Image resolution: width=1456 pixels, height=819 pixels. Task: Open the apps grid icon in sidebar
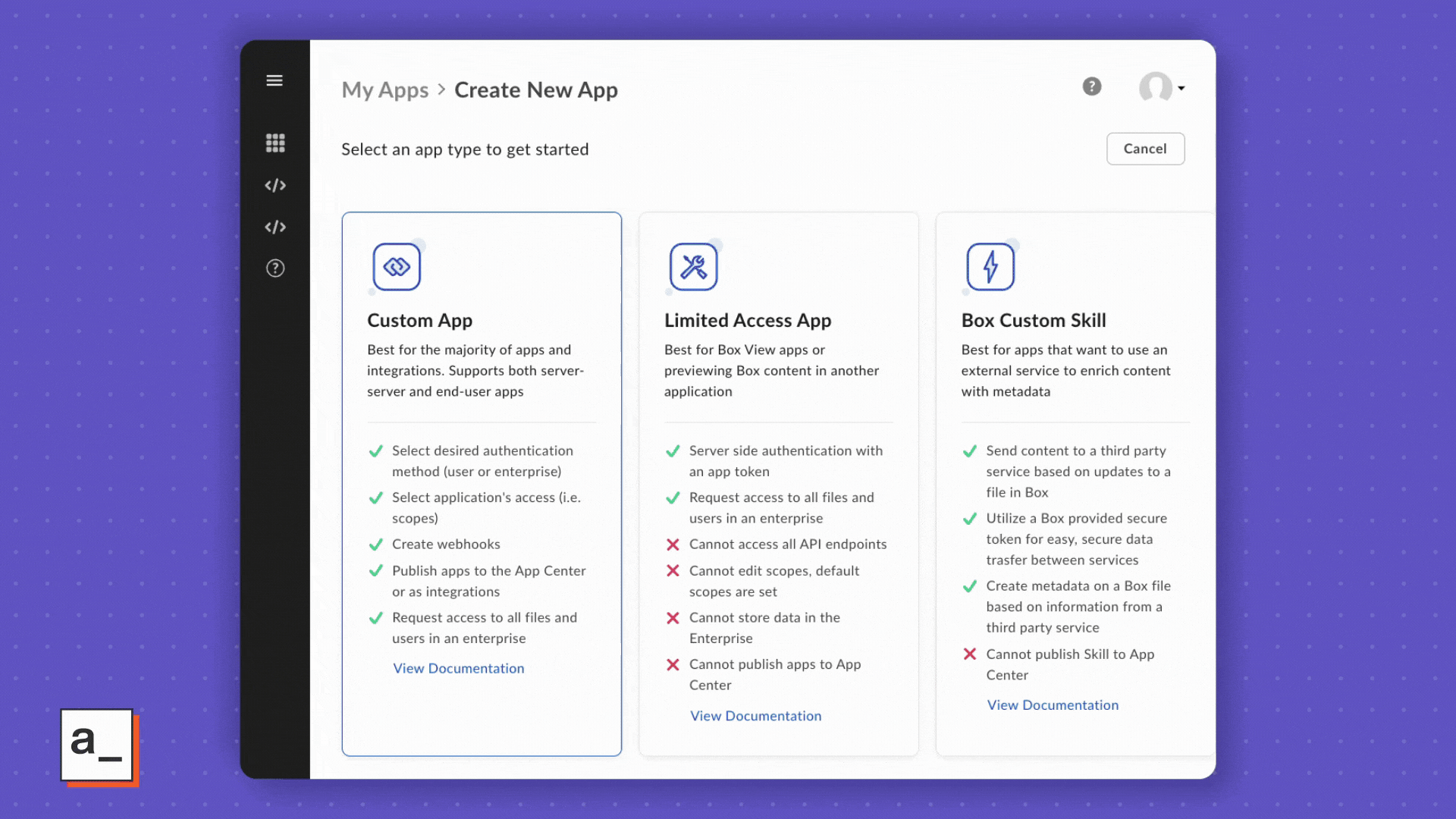pyautogui.click(x=275, y=143)
